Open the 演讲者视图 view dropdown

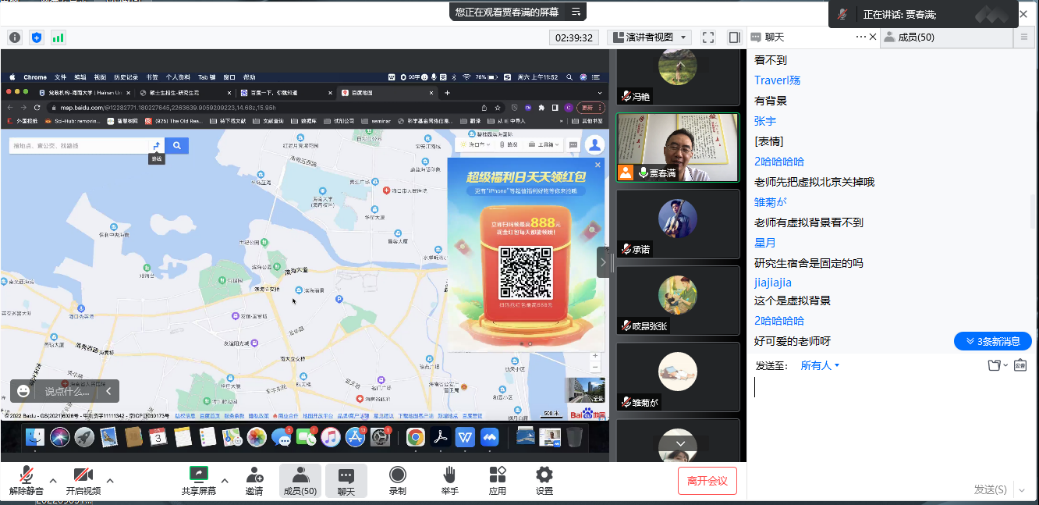coord(650,37)
